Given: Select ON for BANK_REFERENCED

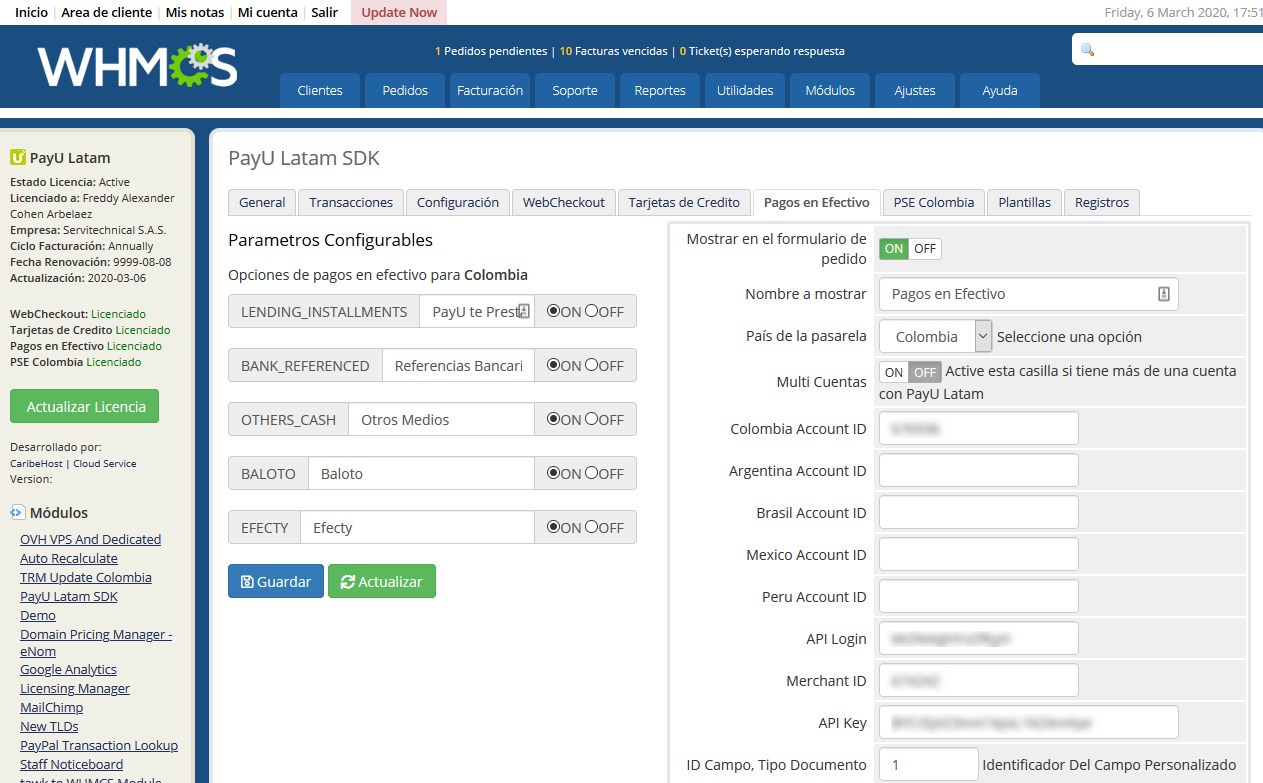Looking at the screenshot, I should point(553,365).
